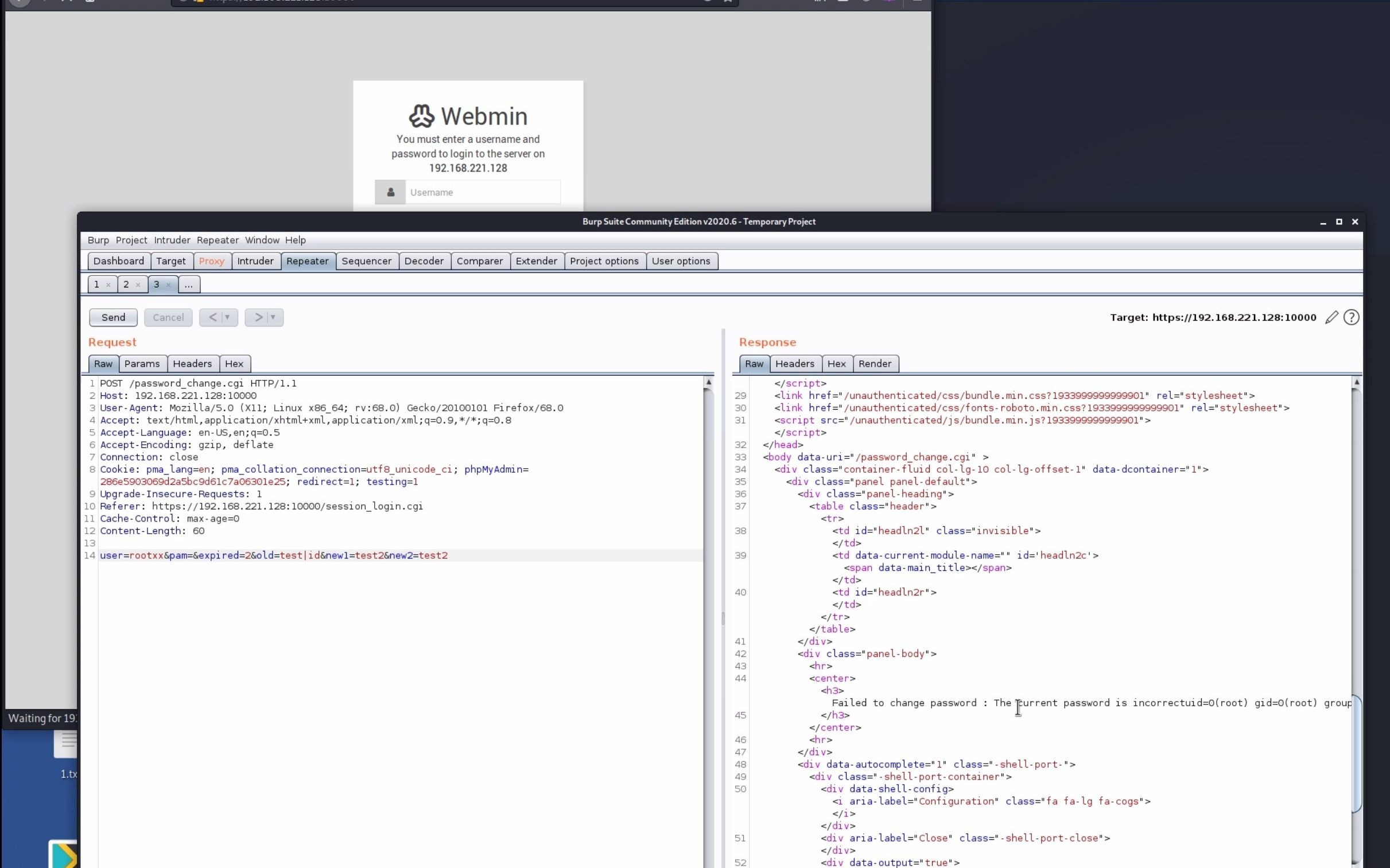This screenshot has height=868, width=1390.
Task: Click the Webmin logo icon in browser
Action: [421, 116]
